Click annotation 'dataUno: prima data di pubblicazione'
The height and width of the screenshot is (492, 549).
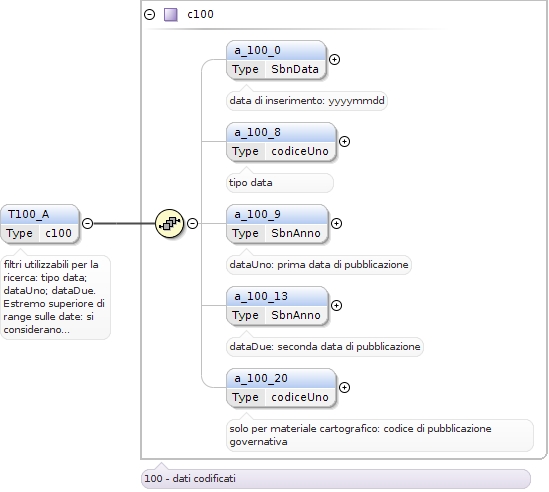click(319, 265)
